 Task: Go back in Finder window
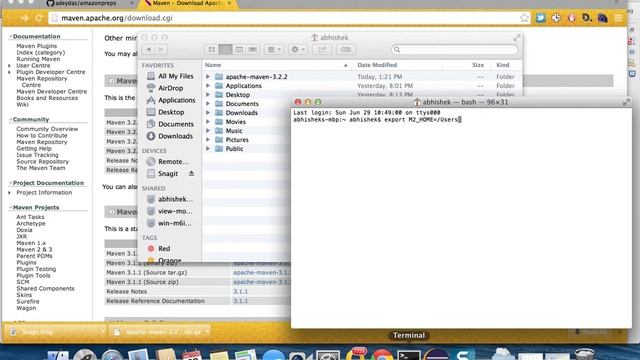(149, 49)
